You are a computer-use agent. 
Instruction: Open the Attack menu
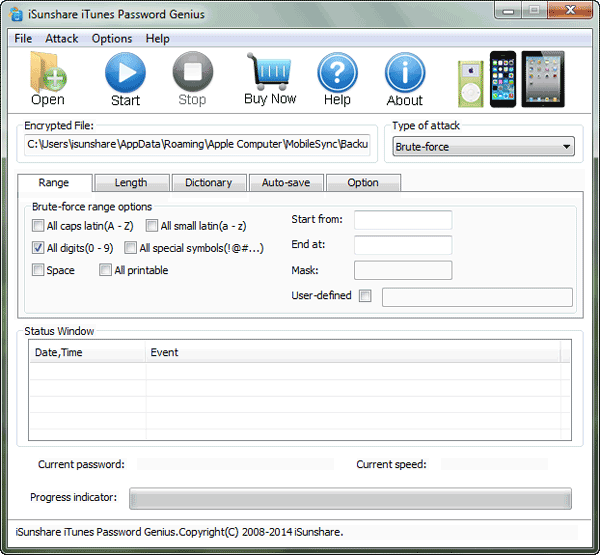(62, 39)
